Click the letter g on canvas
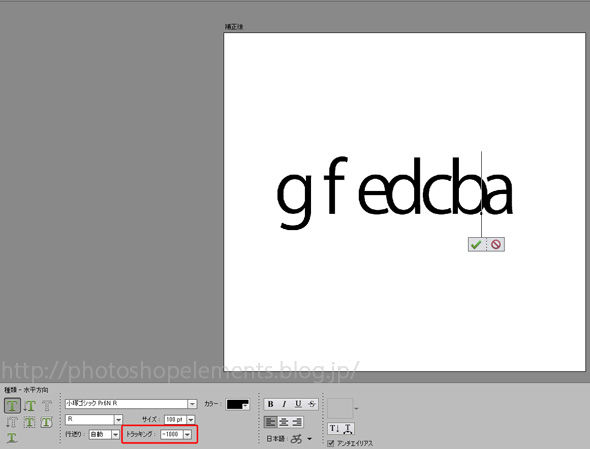The width and height of the screenshot is (590, 449). point(295,201)
